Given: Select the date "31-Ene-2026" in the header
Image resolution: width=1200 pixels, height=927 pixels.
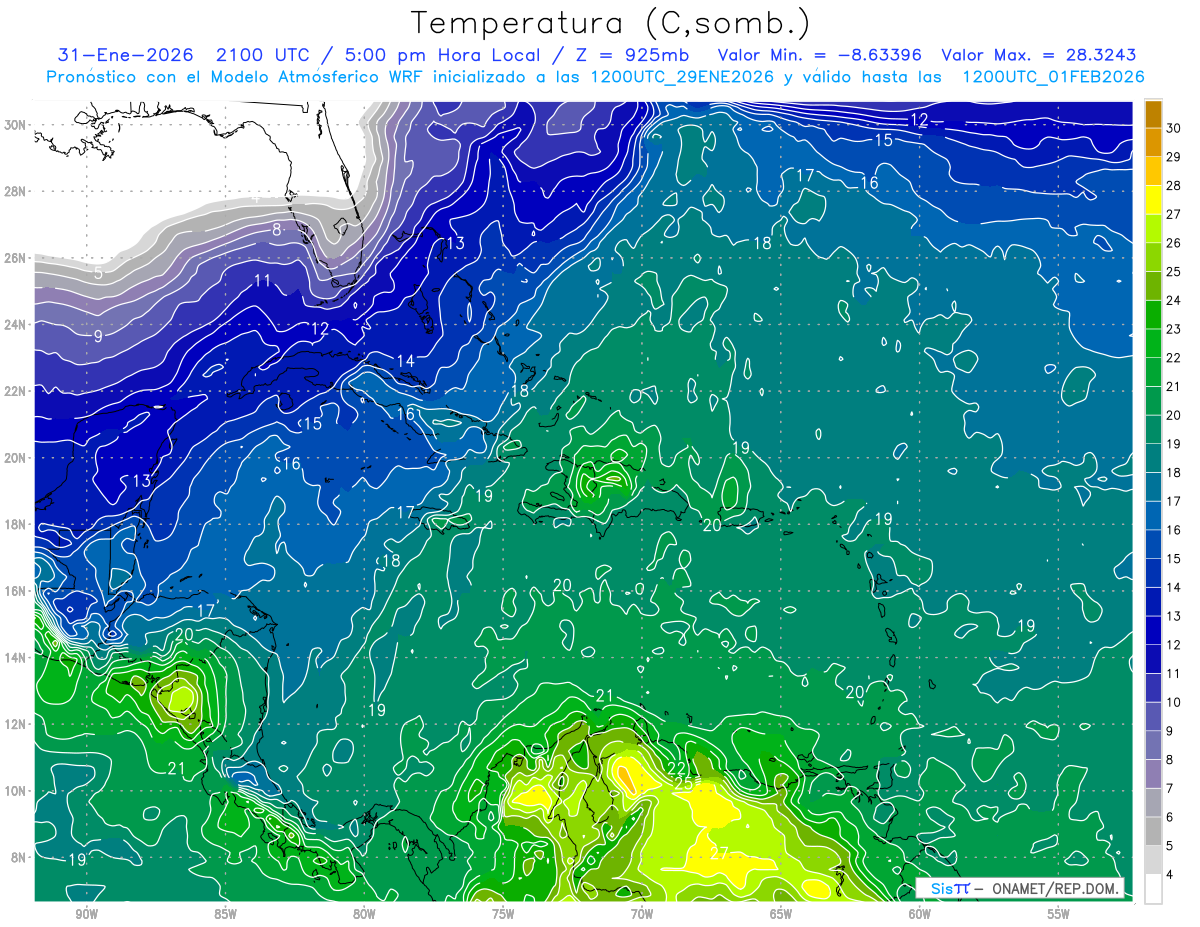Looking at the screenshot, I should tap(126, 56).
